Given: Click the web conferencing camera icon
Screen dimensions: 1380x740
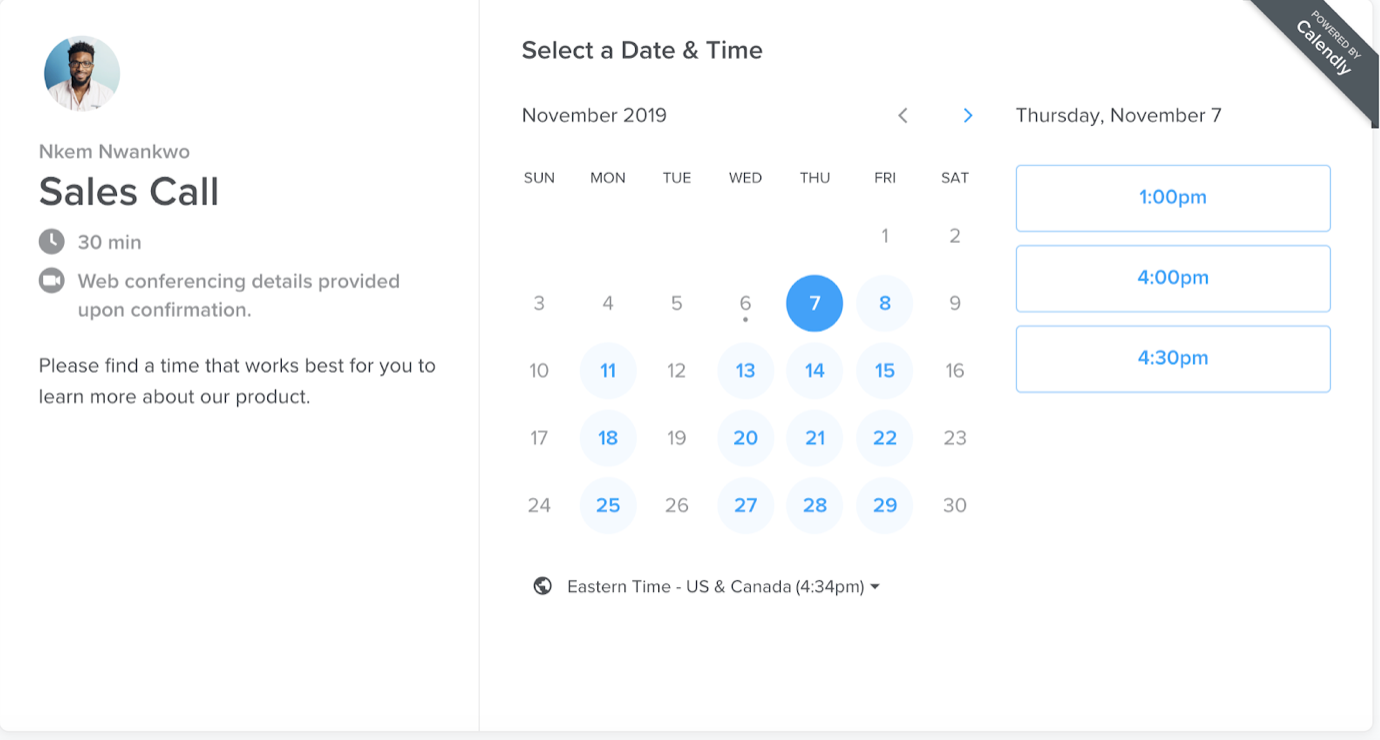Looking at the screenshot, I should (51, 281).
